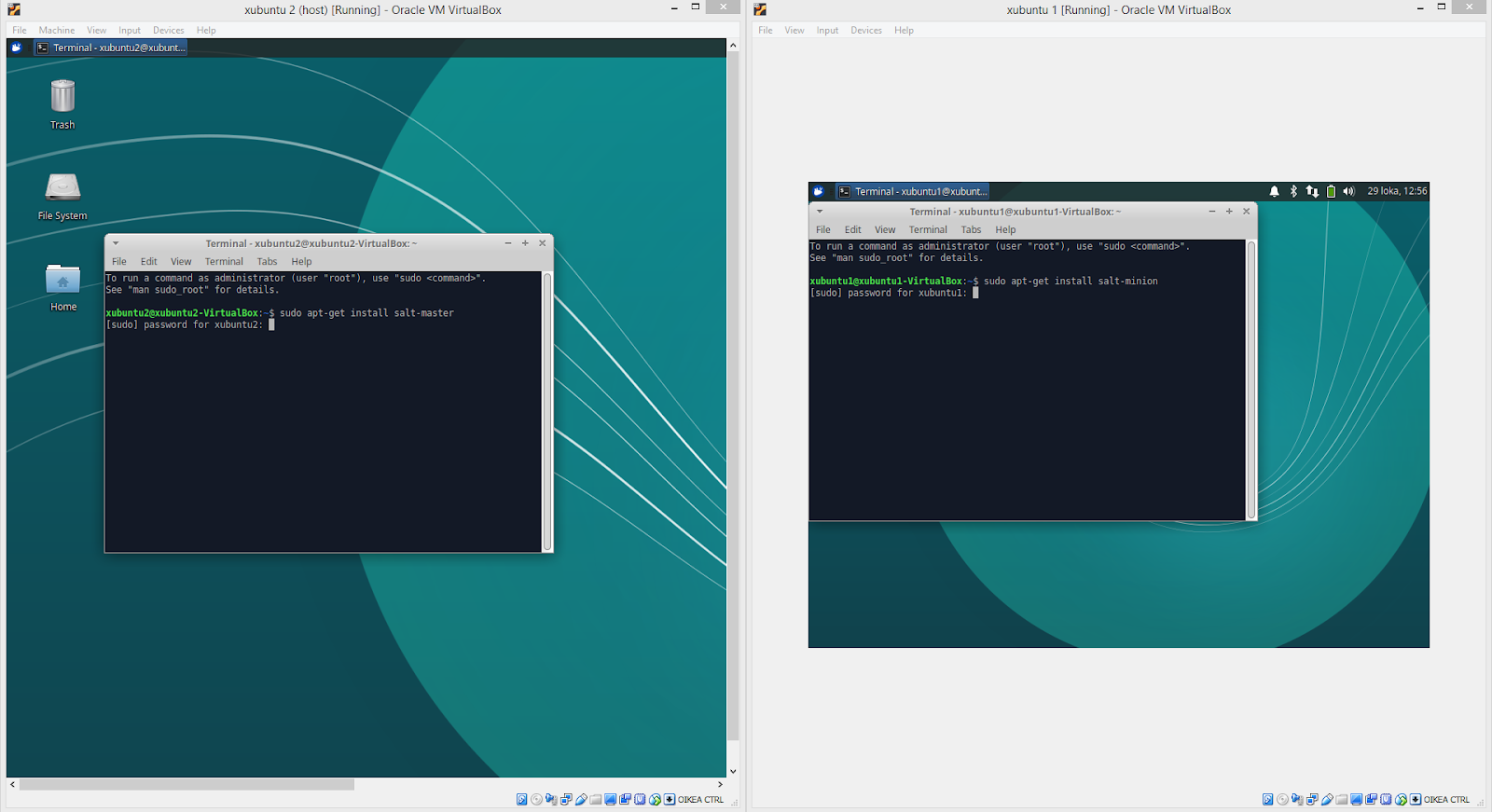Click shared folders status icon in xubuntu 2 window

(595, 799)
